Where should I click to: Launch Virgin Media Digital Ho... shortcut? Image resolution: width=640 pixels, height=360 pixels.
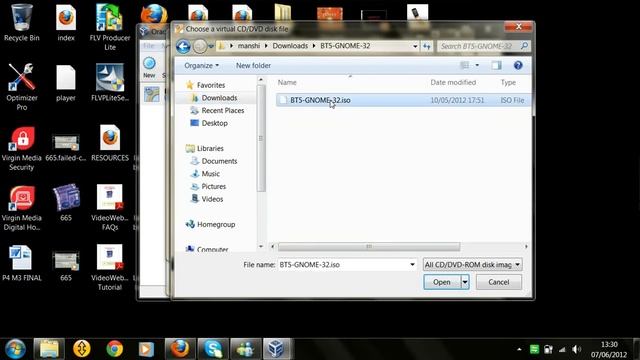(x=22, y=207)
